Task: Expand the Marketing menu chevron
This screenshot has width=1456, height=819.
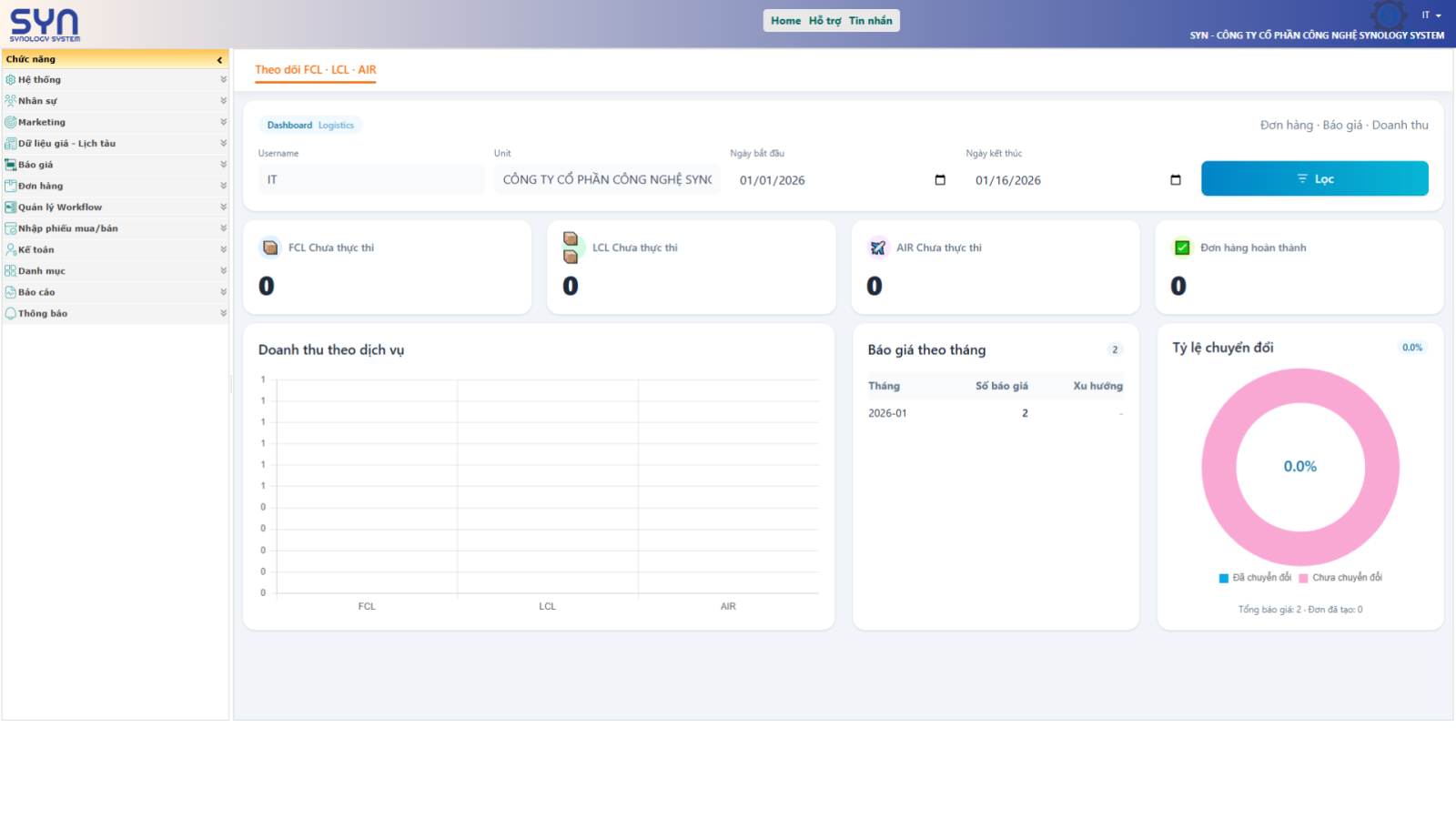Action: click(x=223, y=122)
